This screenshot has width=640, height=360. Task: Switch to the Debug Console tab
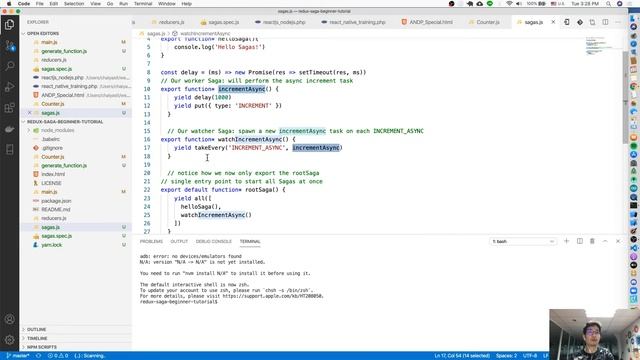click(213, 242)
